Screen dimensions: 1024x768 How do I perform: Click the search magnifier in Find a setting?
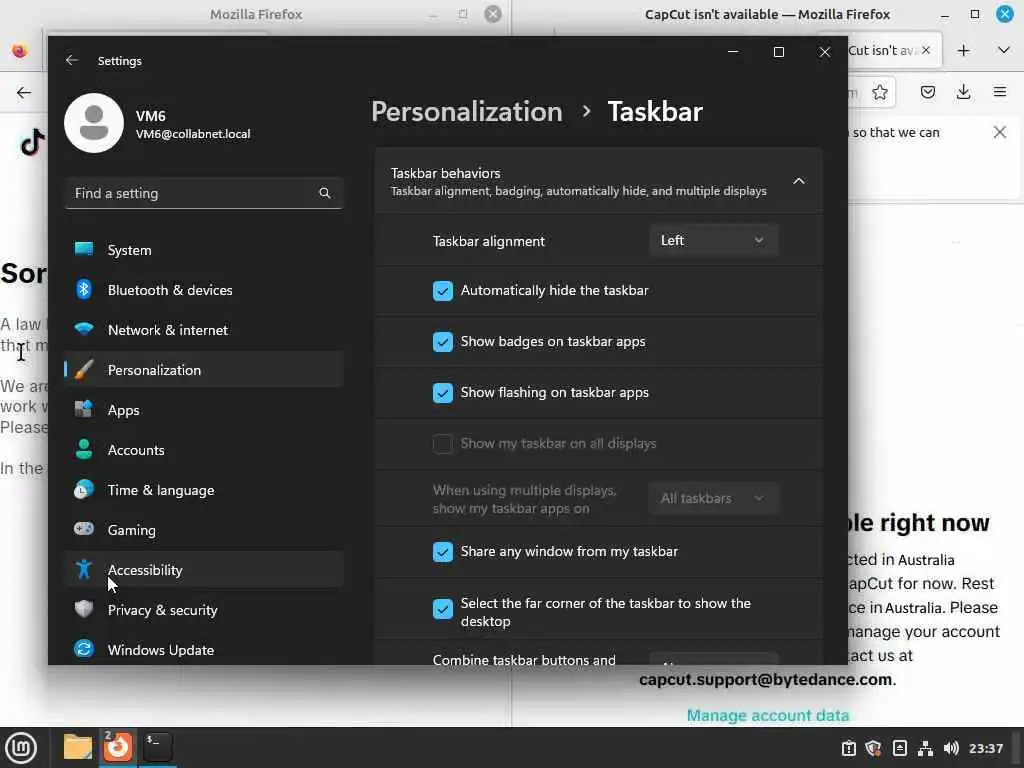pos(325,193)
